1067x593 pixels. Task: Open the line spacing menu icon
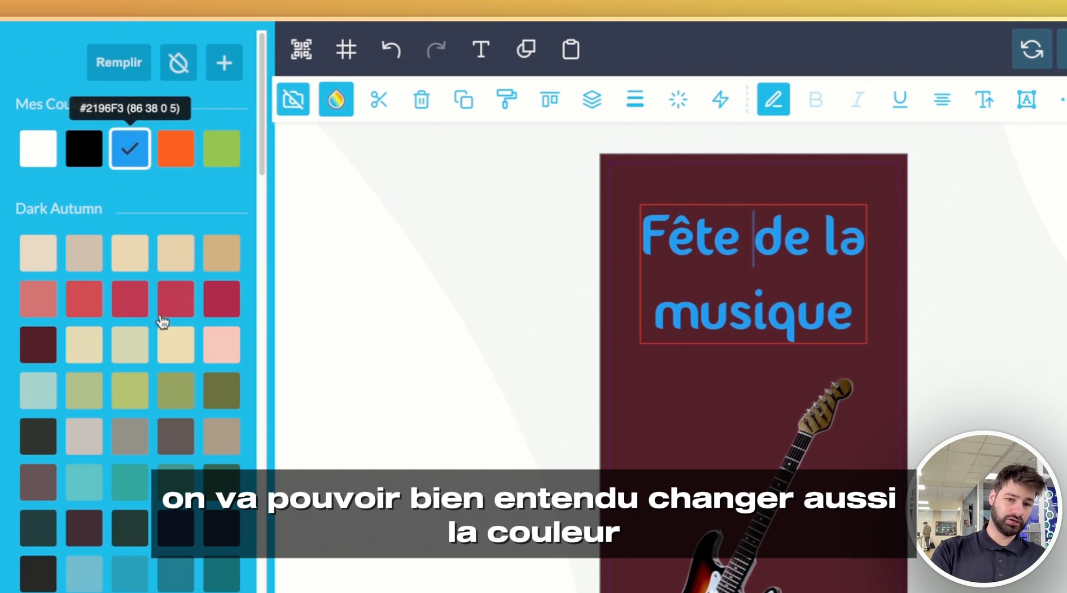(635, 99)
